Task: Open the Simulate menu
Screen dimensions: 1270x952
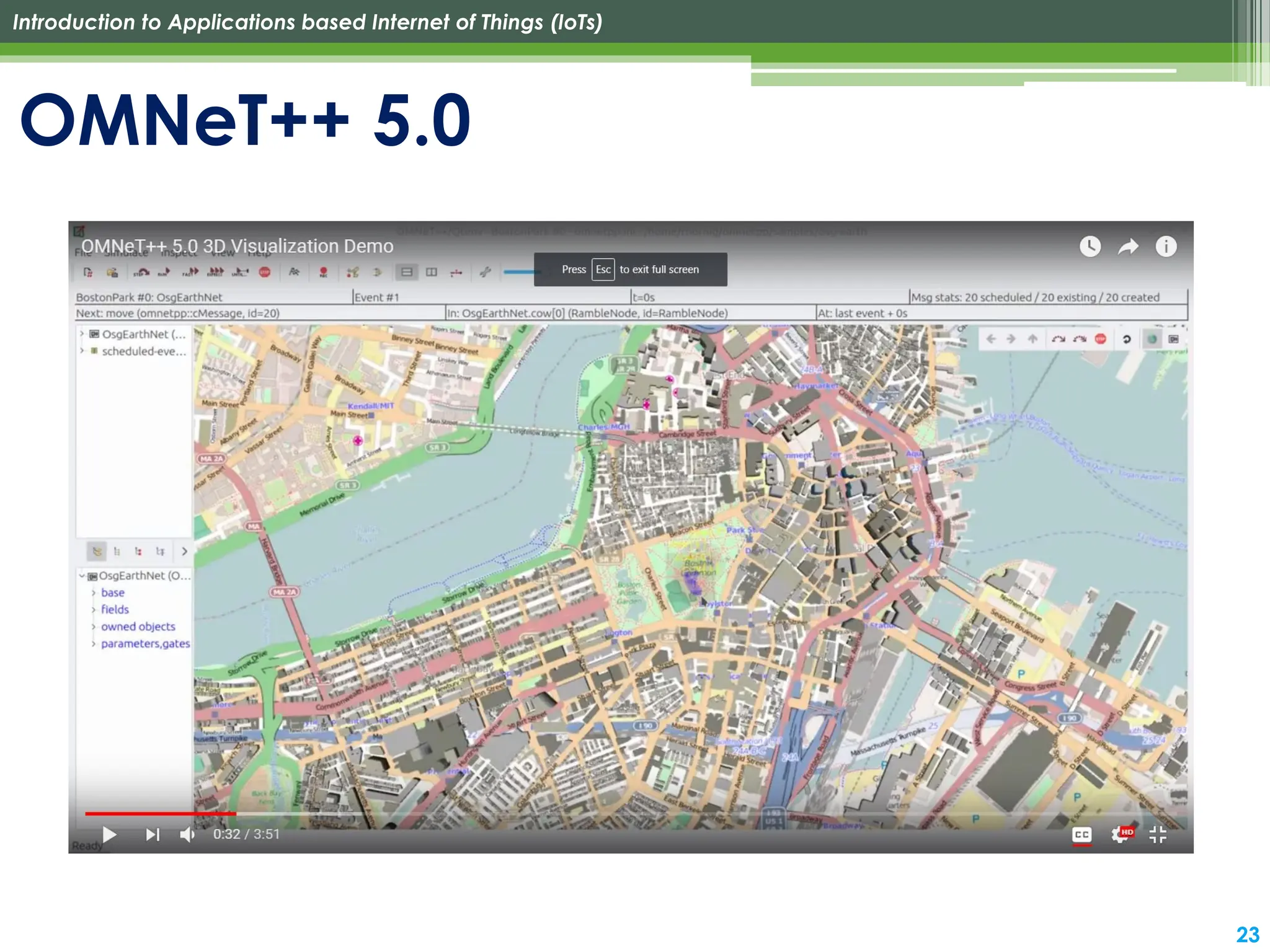Action: [126, 252]
